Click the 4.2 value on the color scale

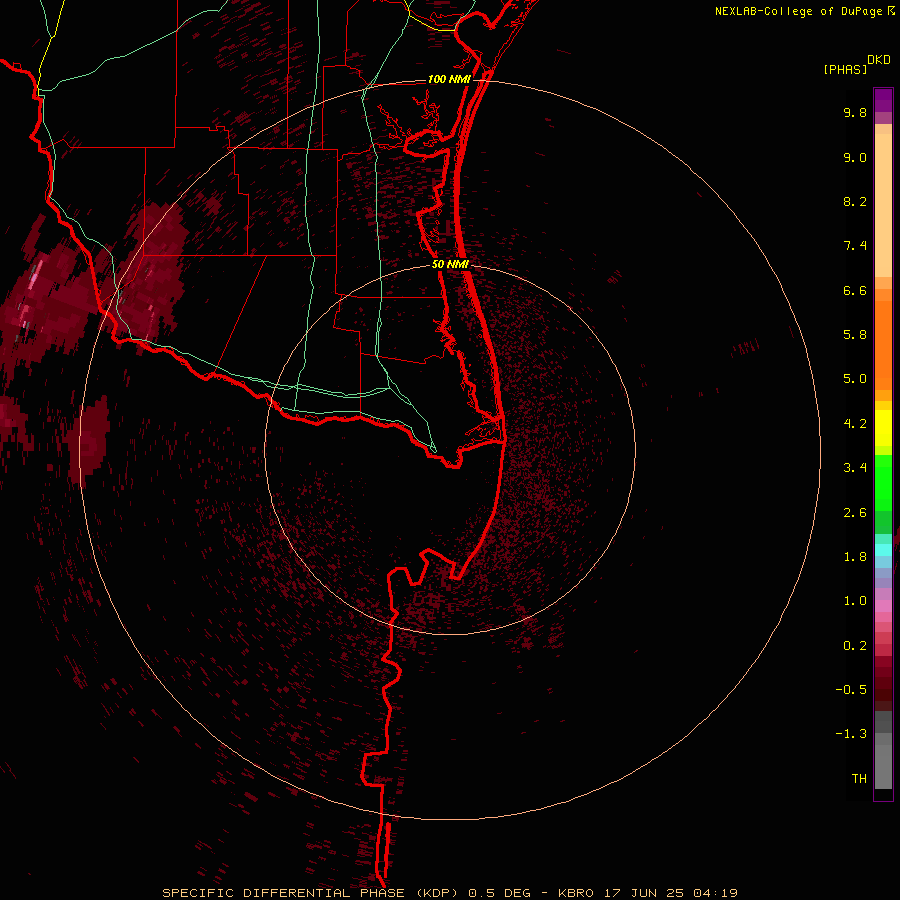tap(855, 424)
